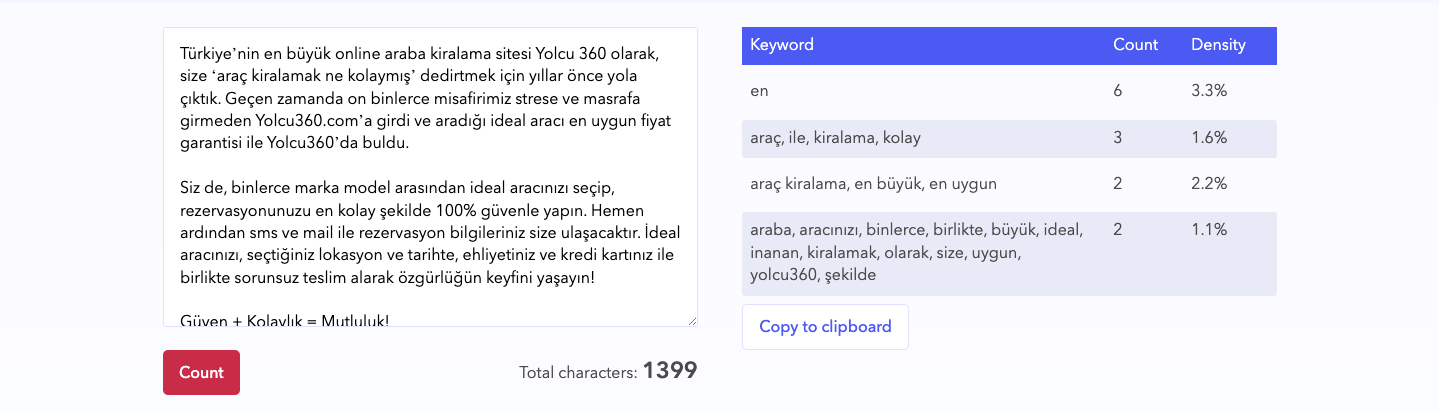The image size is (1439, 412).
Task: Click inside the Turkish text area
Action: click(x=430, y=177)
